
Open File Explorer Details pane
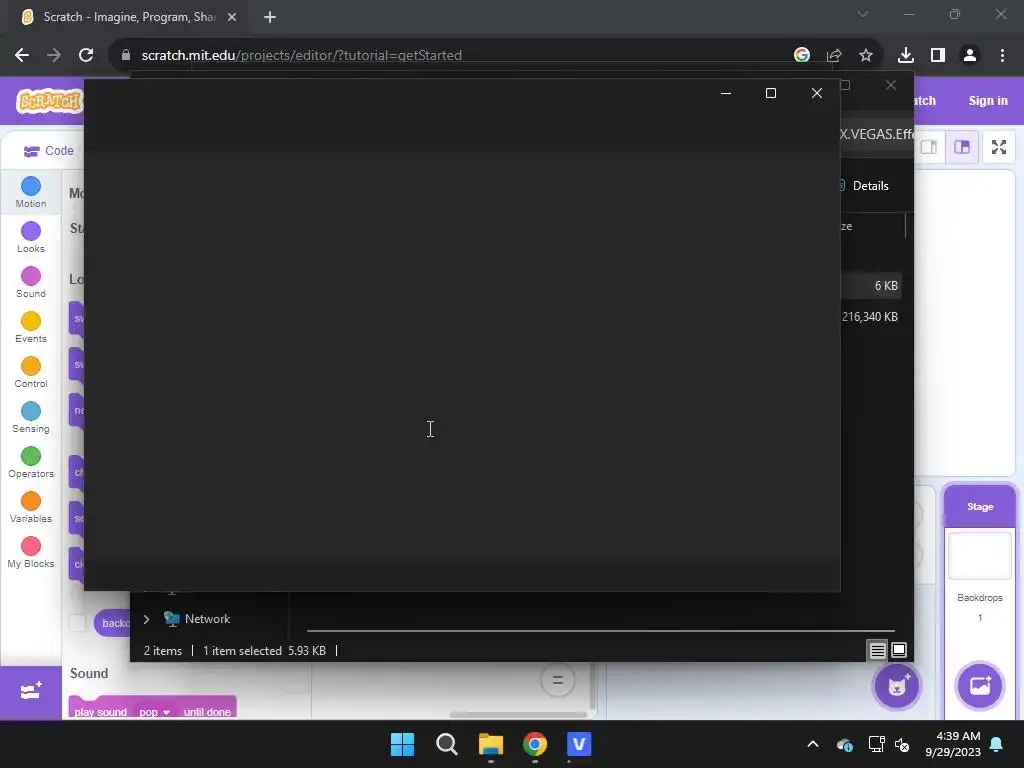tap(864, 186)
